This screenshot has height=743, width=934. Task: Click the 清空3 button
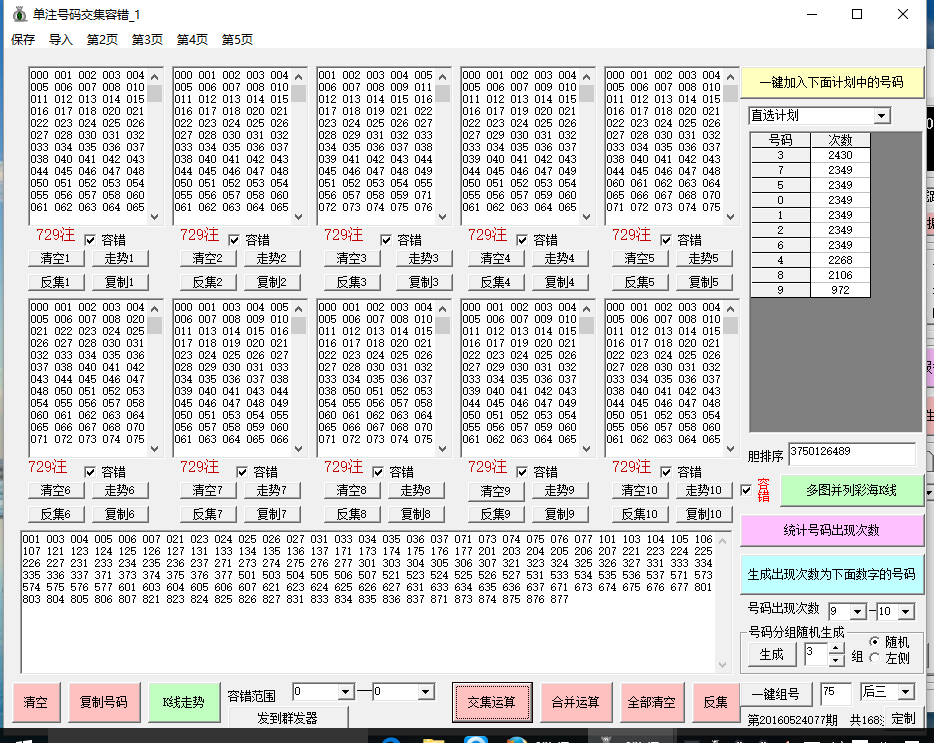click(x=350, y=258)
